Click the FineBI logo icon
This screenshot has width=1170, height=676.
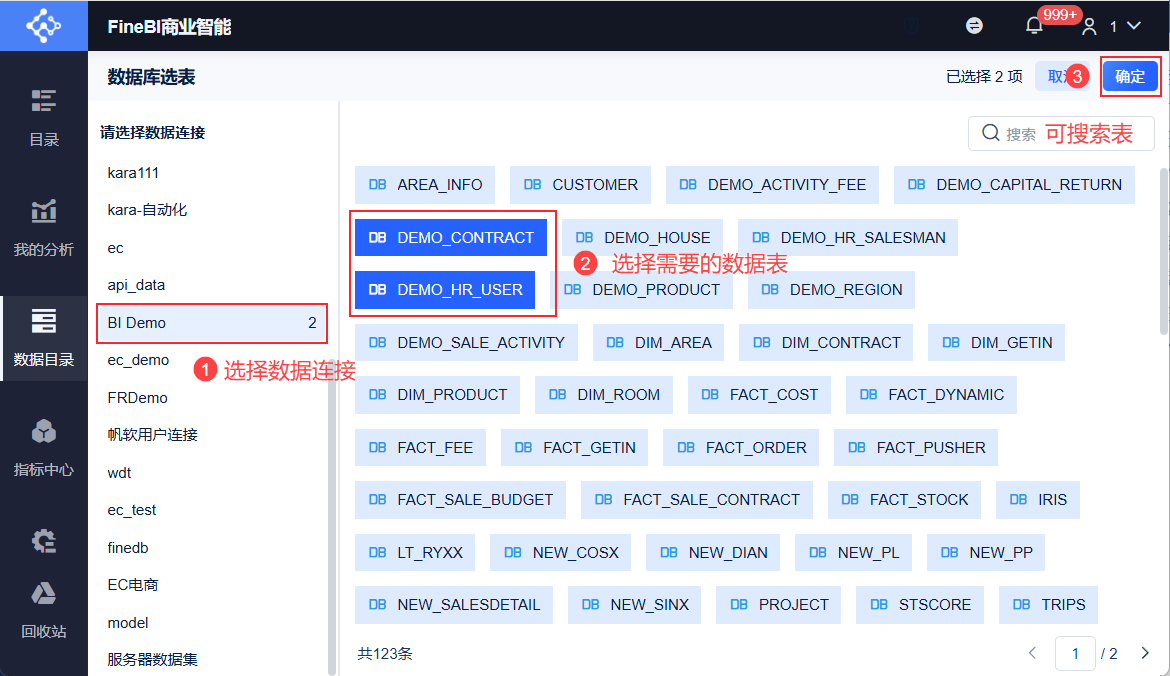43,25
